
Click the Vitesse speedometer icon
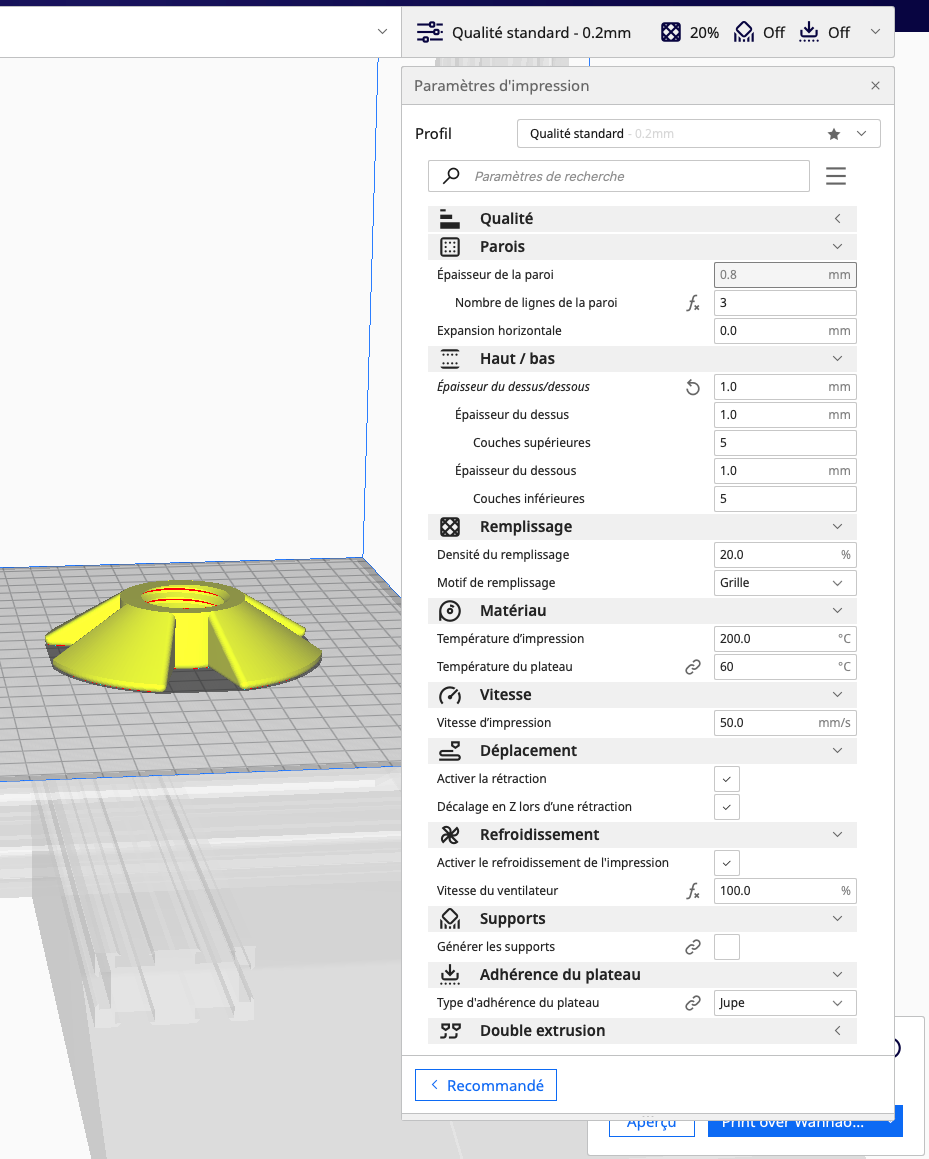(x=449, y=695)
